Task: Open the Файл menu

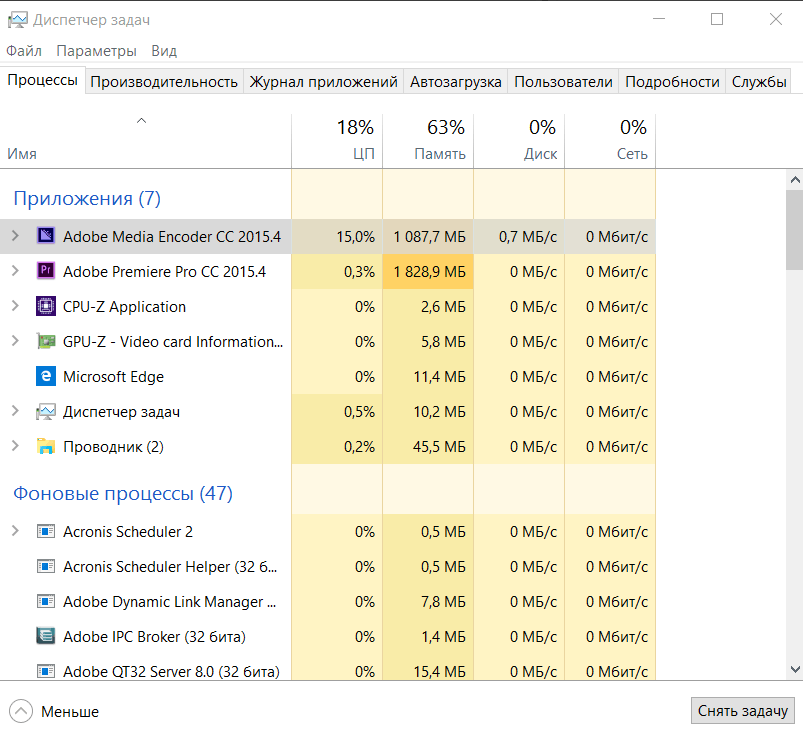Action: point(24,51)
